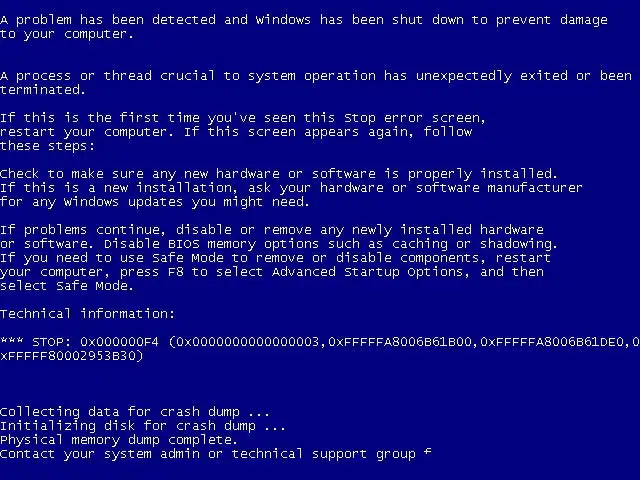This screenshot has height=480, width=640.
Task: Click the 'Initializing disk for crash dump' line
Action: pos(143,426)
